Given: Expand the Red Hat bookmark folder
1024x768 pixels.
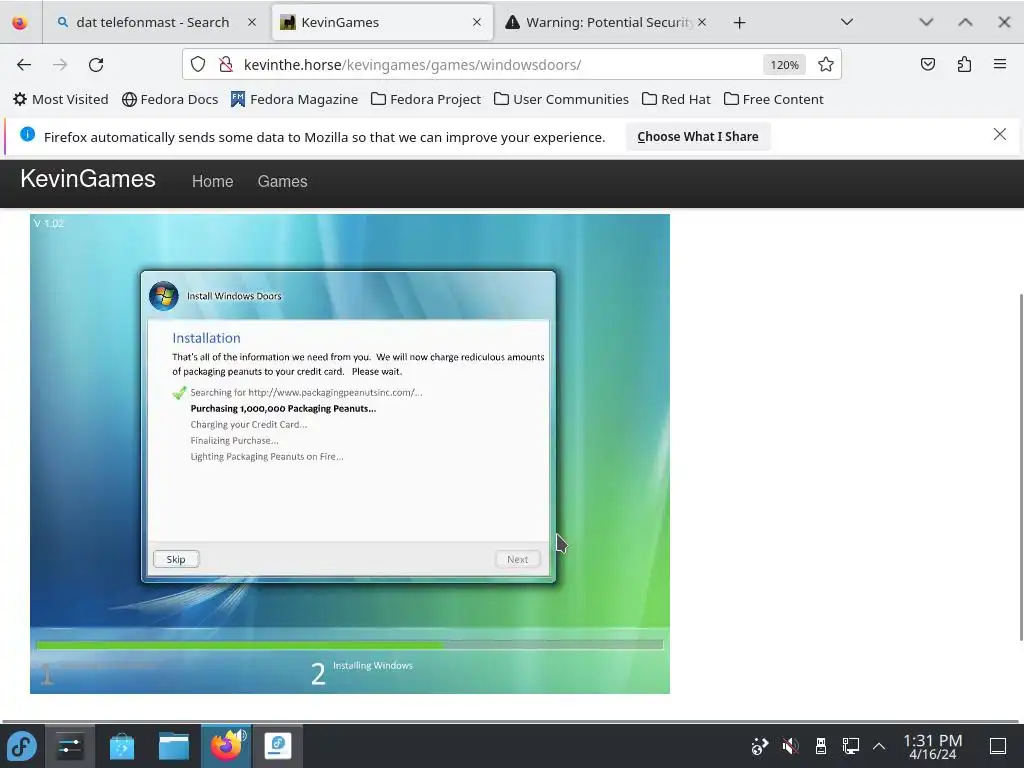Looking at the screenshot, I should point(676,99).
